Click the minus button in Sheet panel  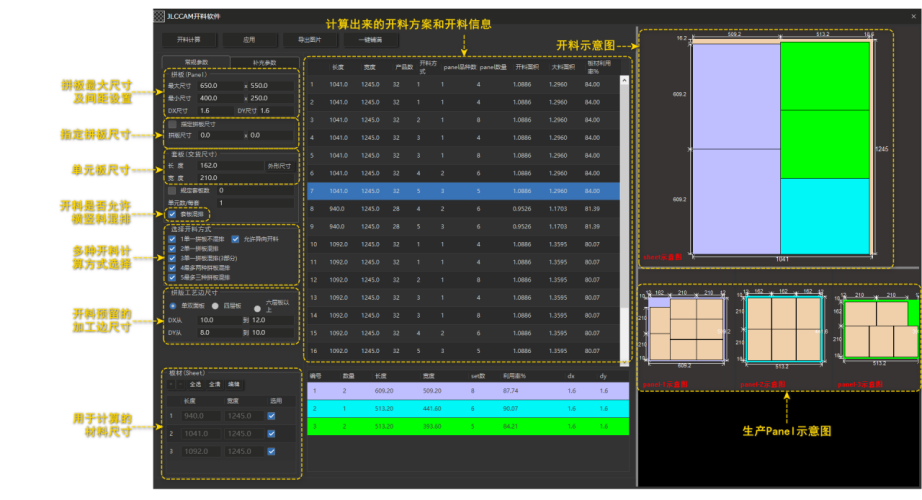tap(181, 385)
